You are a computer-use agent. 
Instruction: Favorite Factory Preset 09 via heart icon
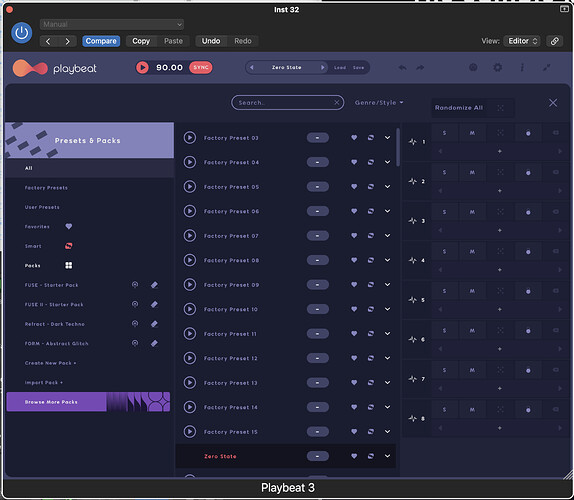[x=354, y=284]
